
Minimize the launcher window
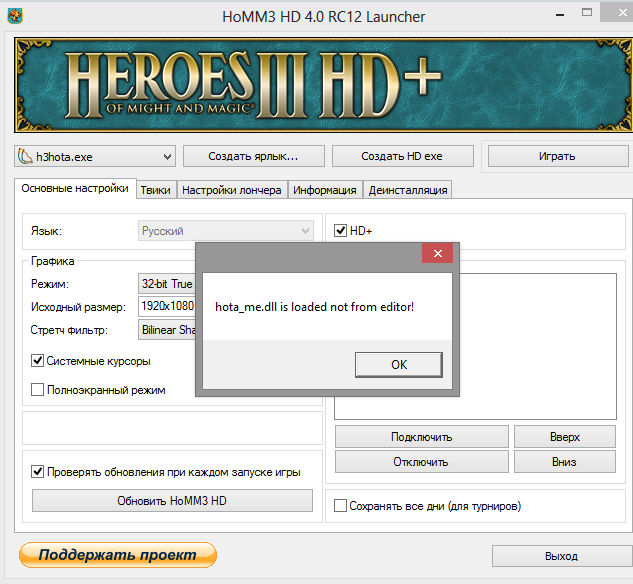point(560,15)
